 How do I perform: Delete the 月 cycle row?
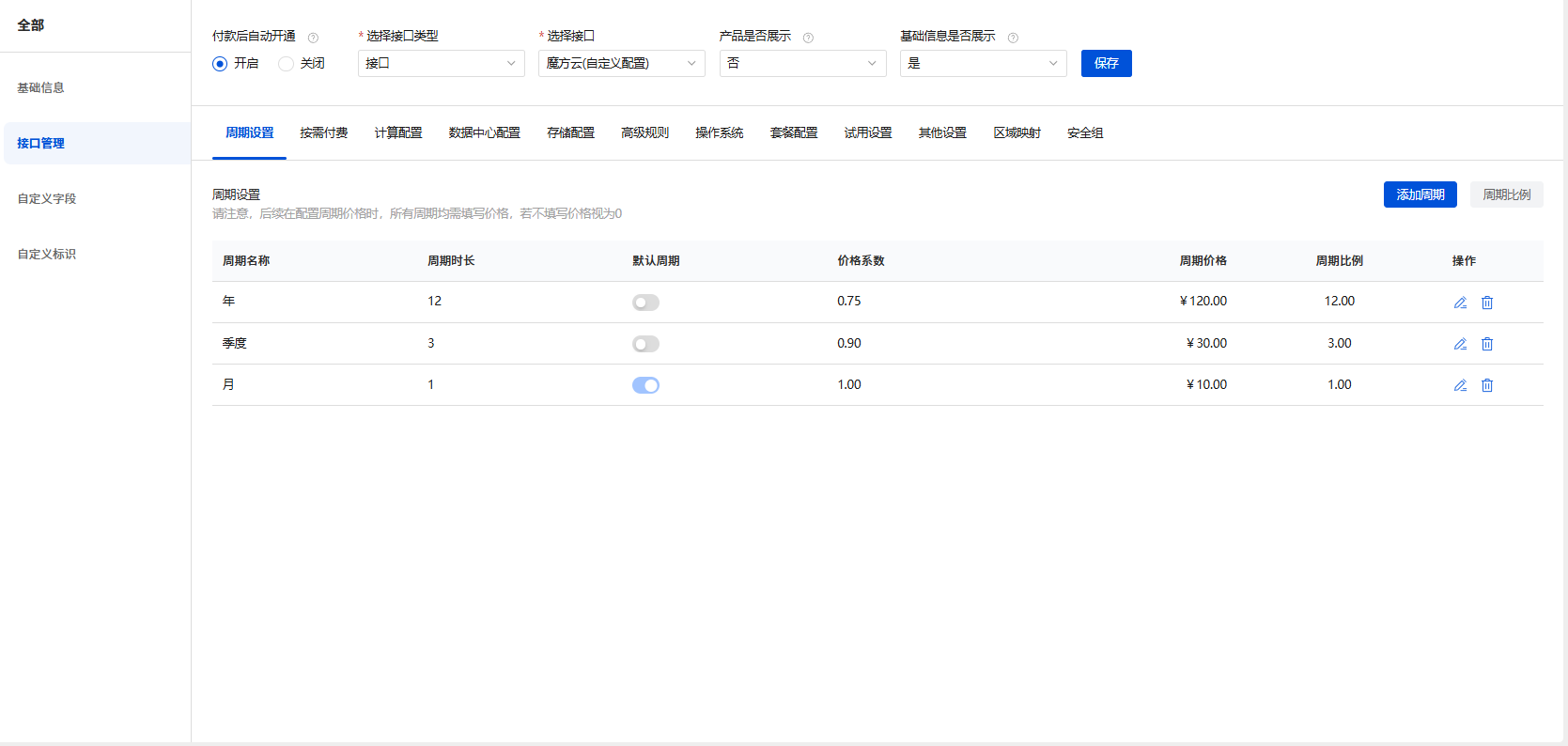pos(1487,385)
